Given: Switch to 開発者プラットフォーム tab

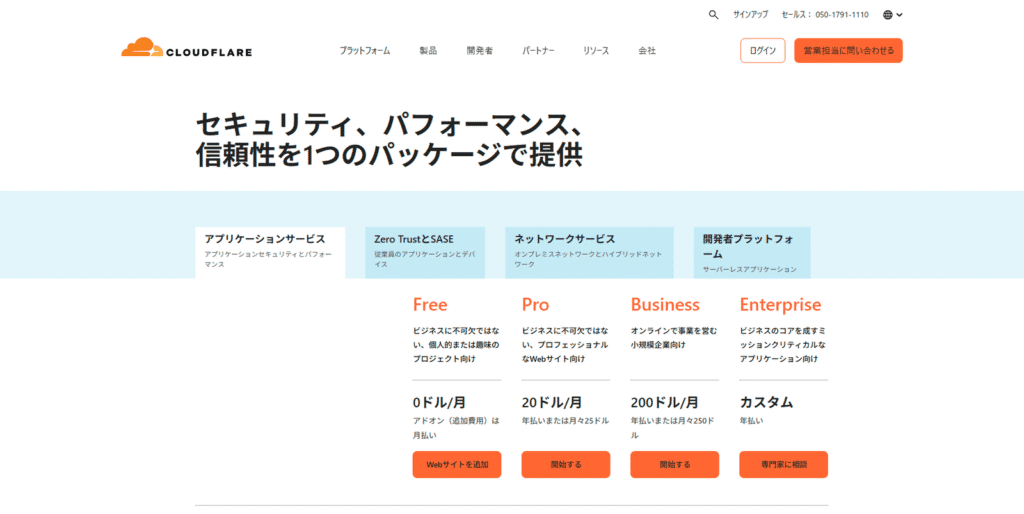Looking at the screenshot, I should click(752, 252).
